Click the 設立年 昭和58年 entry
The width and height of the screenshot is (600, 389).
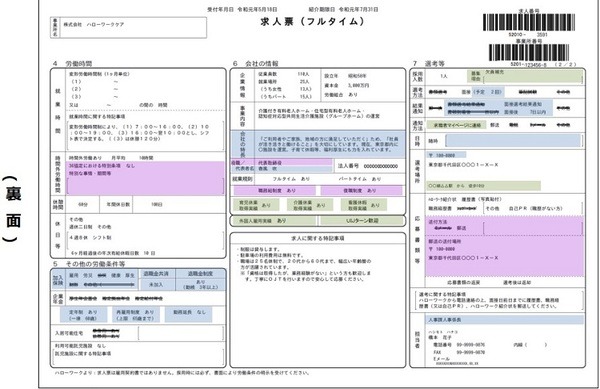[346, 76]
